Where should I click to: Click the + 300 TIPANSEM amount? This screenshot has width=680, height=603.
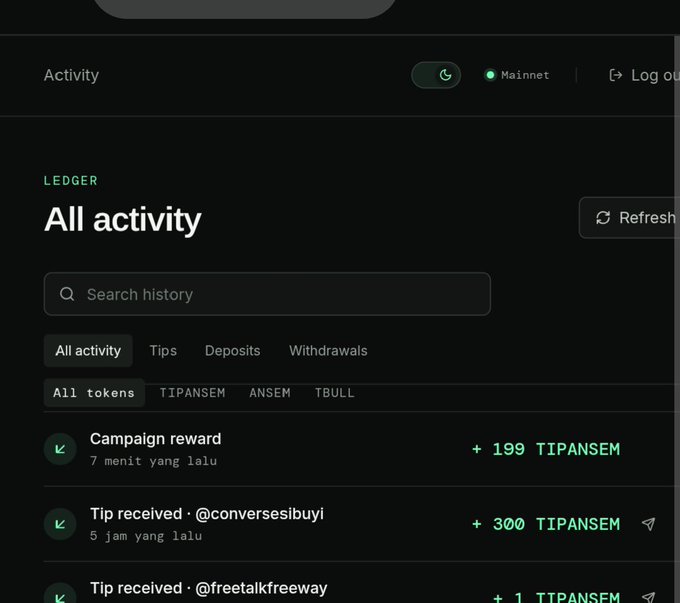546,524
